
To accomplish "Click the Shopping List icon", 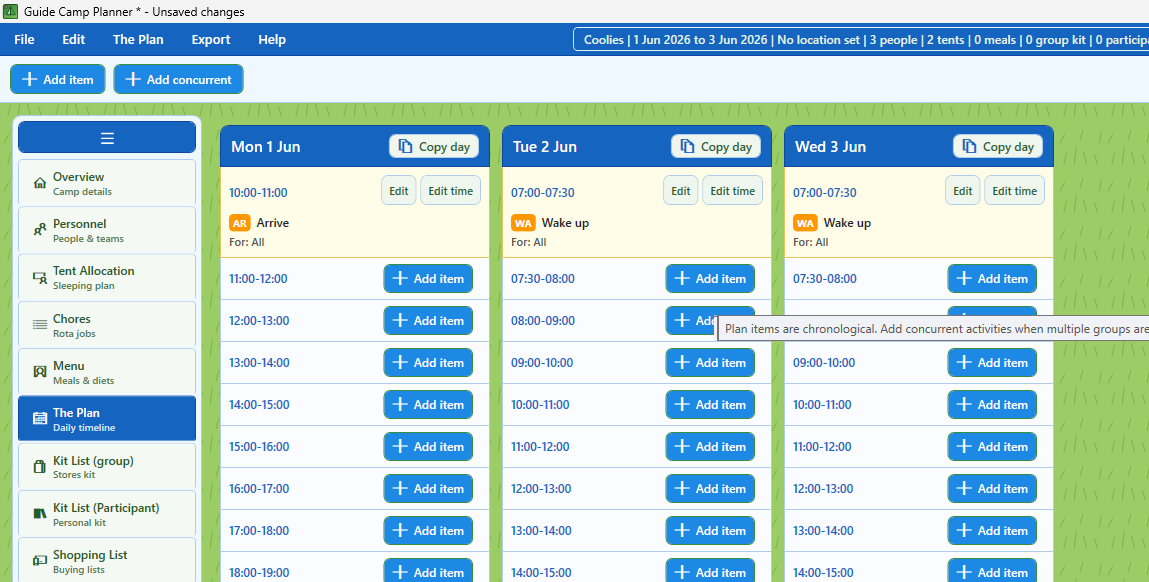I will [40, 561].
